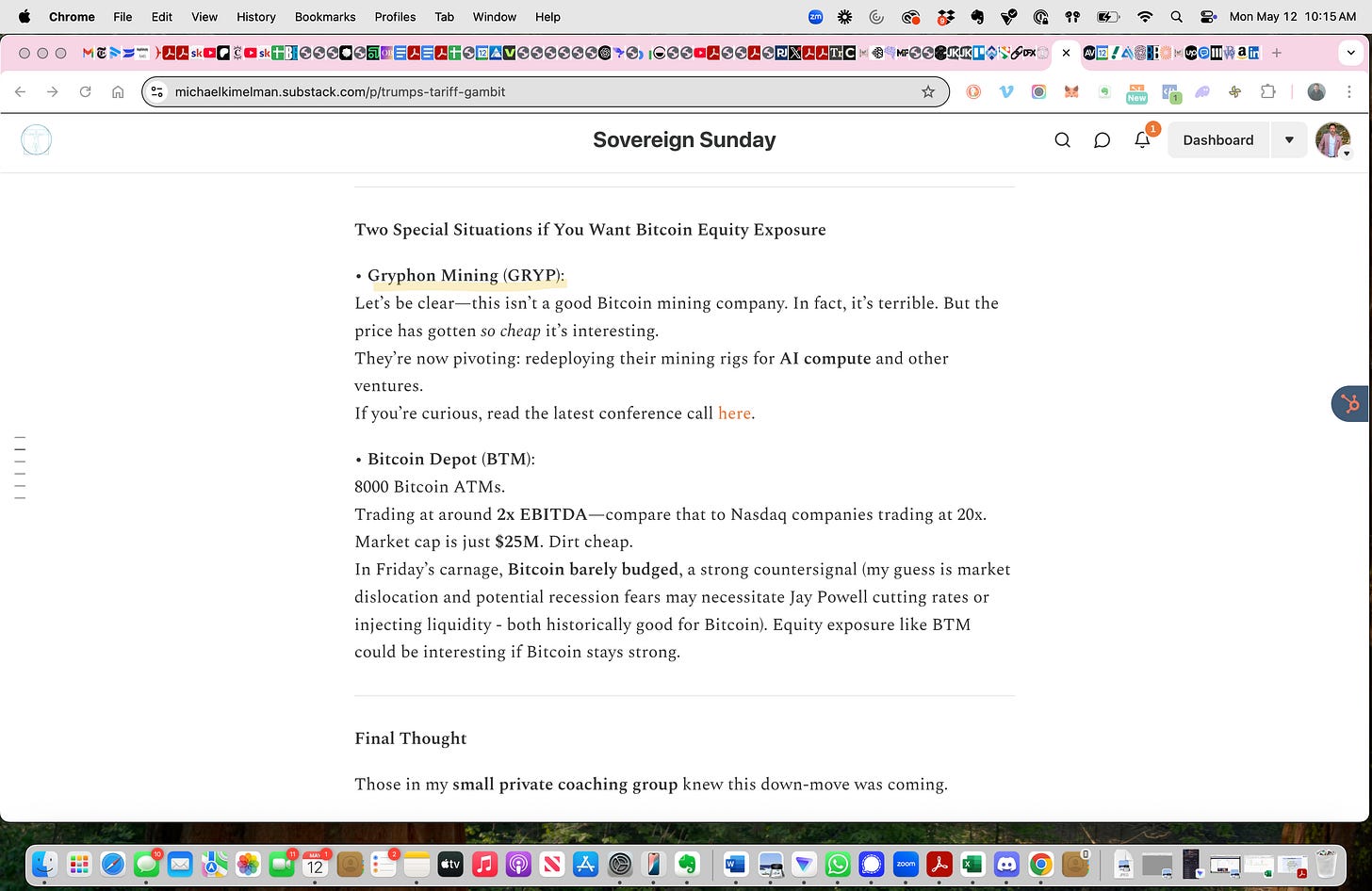Image resolution: width=1372 pixels, height=891 pixels.
Task: Click the Sovereign Sunday title
Action: tap(684, 140)
